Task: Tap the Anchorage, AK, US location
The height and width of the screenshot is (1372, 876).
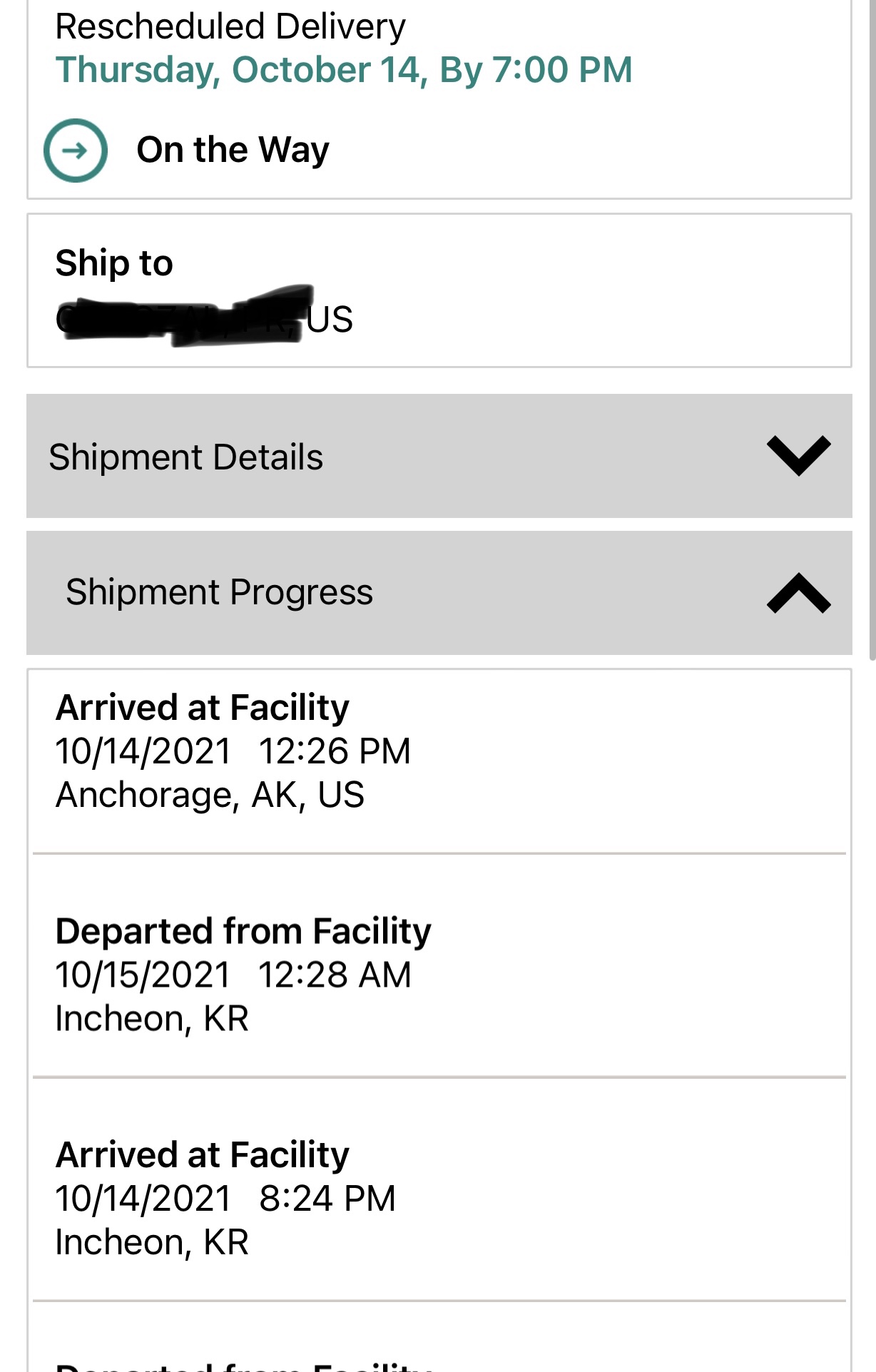Action: coord(210,795)
